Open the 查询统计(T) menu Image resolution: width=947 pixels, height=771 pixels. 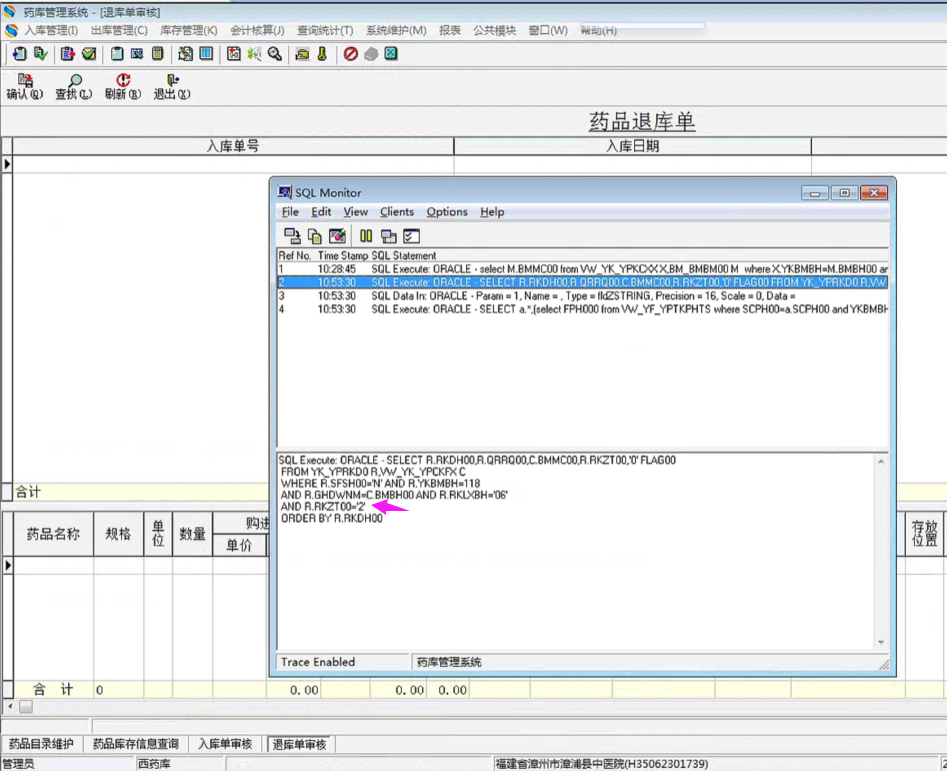tap(325, 30)
